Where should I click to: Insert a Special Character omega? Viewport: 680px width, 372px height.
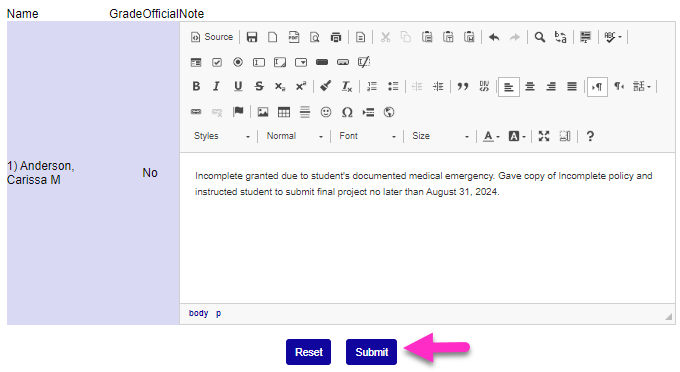347,112
